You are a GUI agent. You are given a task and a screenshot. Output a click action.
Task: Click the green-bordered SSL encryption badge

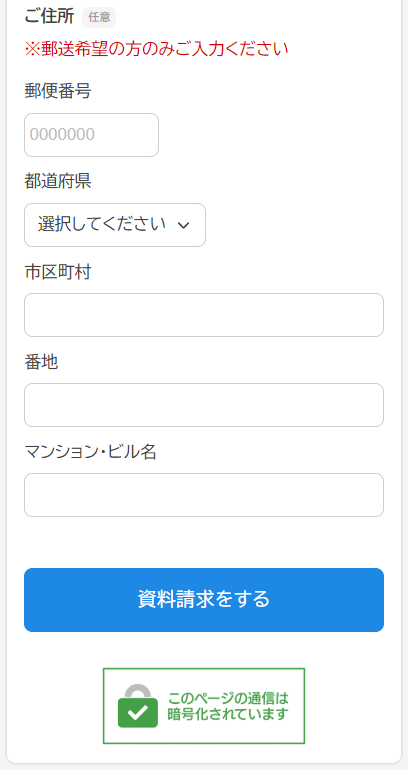tap(204, 706)
